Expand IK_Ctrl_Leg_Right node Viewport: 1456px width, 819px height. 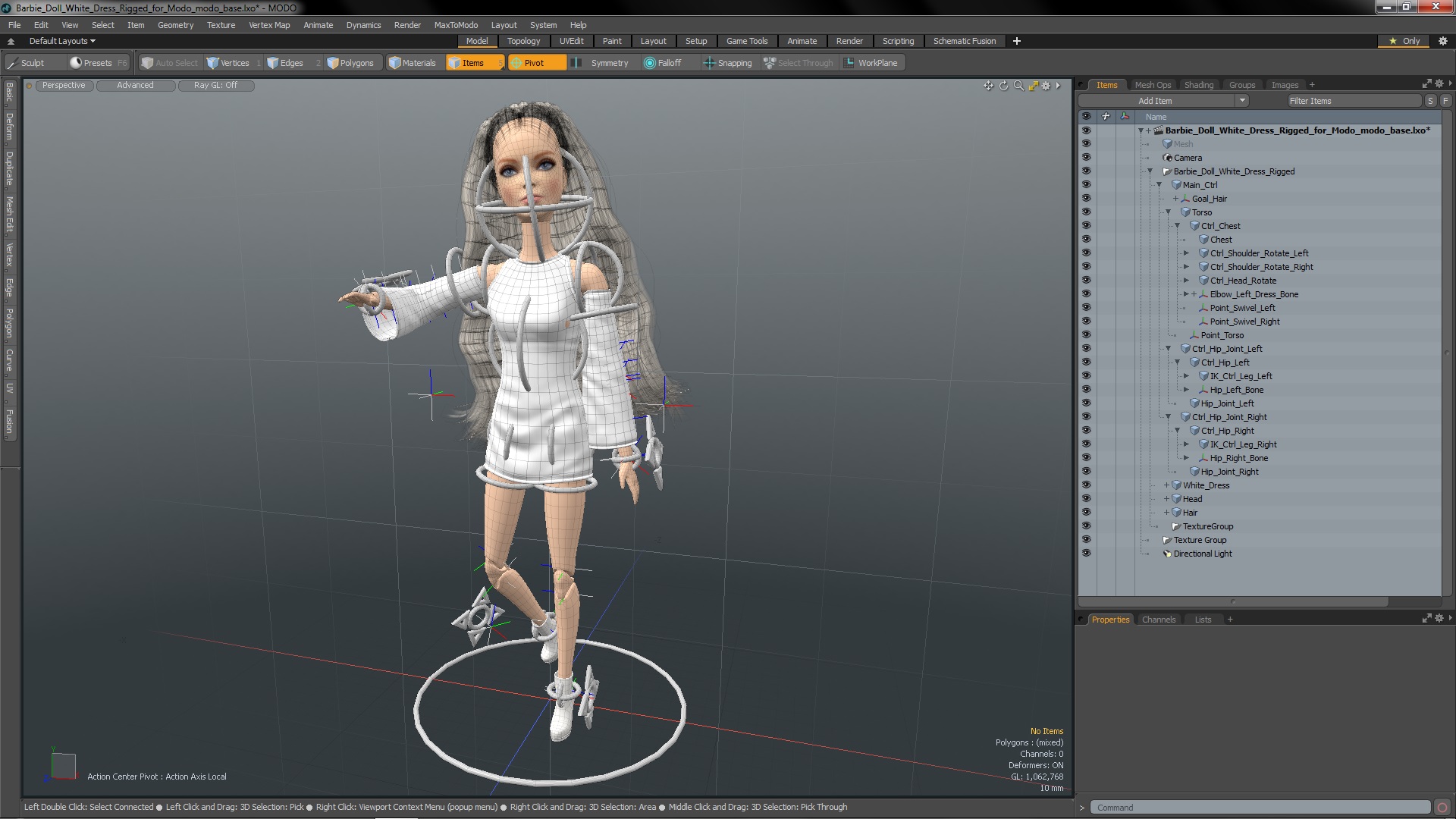pos(1186,444)
